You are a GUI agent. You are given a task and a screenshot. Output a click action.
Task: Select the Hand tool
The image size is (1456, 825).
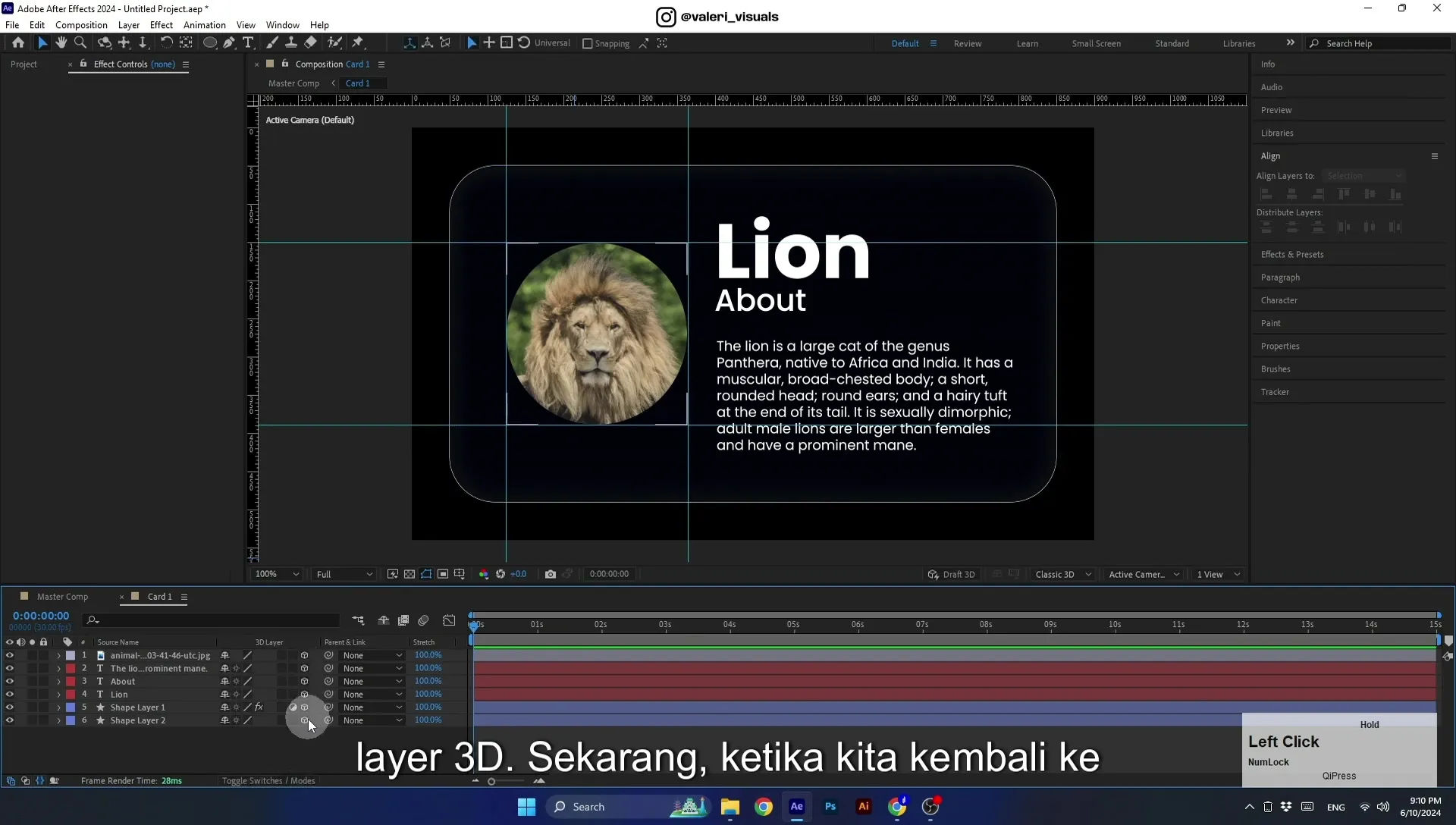coord(61,43)
